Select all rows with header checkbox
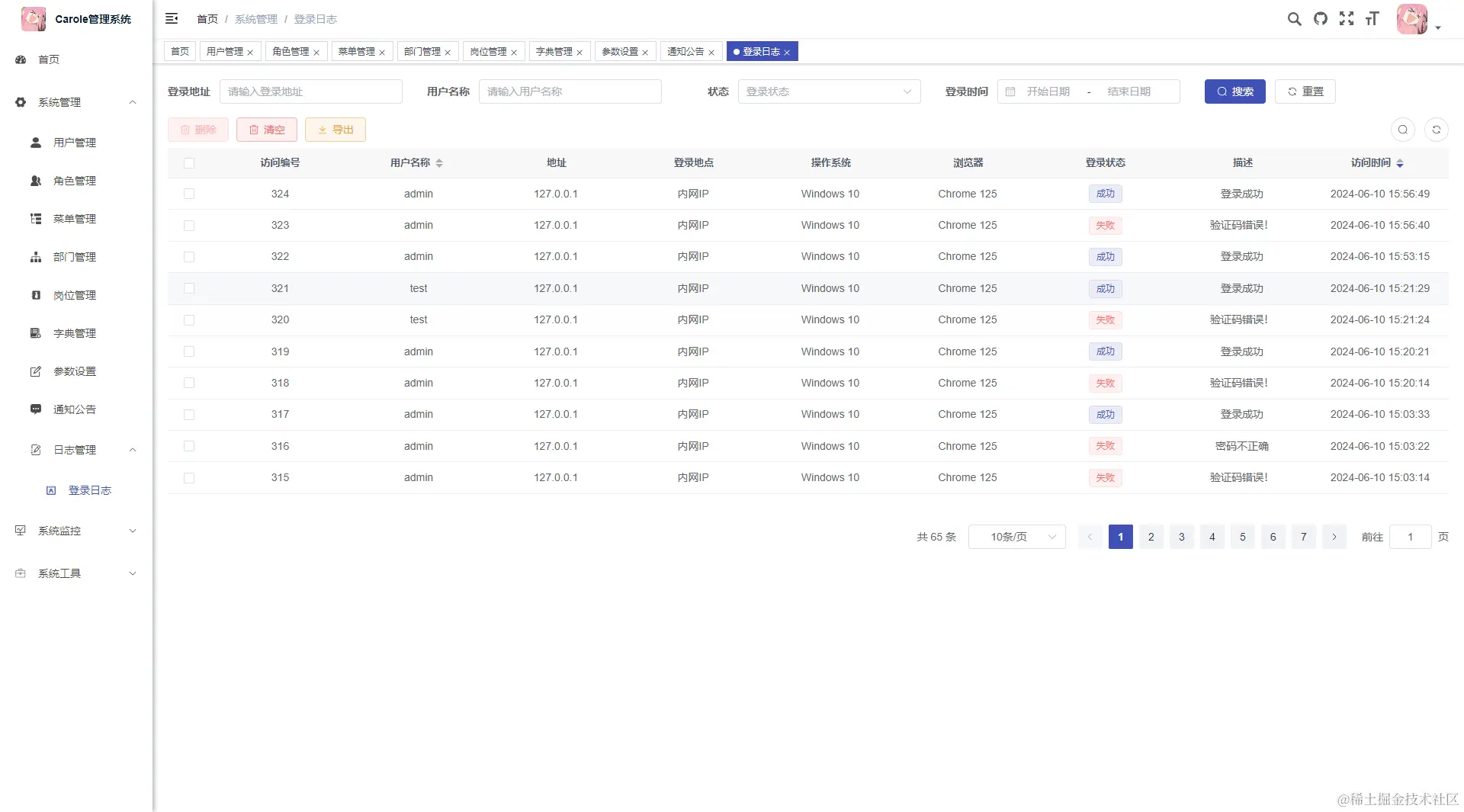1464x812 pixels. pyautogui.click(x=189, y=163)
